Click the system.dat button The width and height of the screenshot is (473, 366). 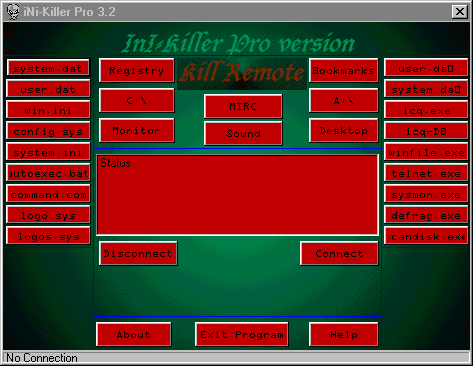click(x=48, y=68)
